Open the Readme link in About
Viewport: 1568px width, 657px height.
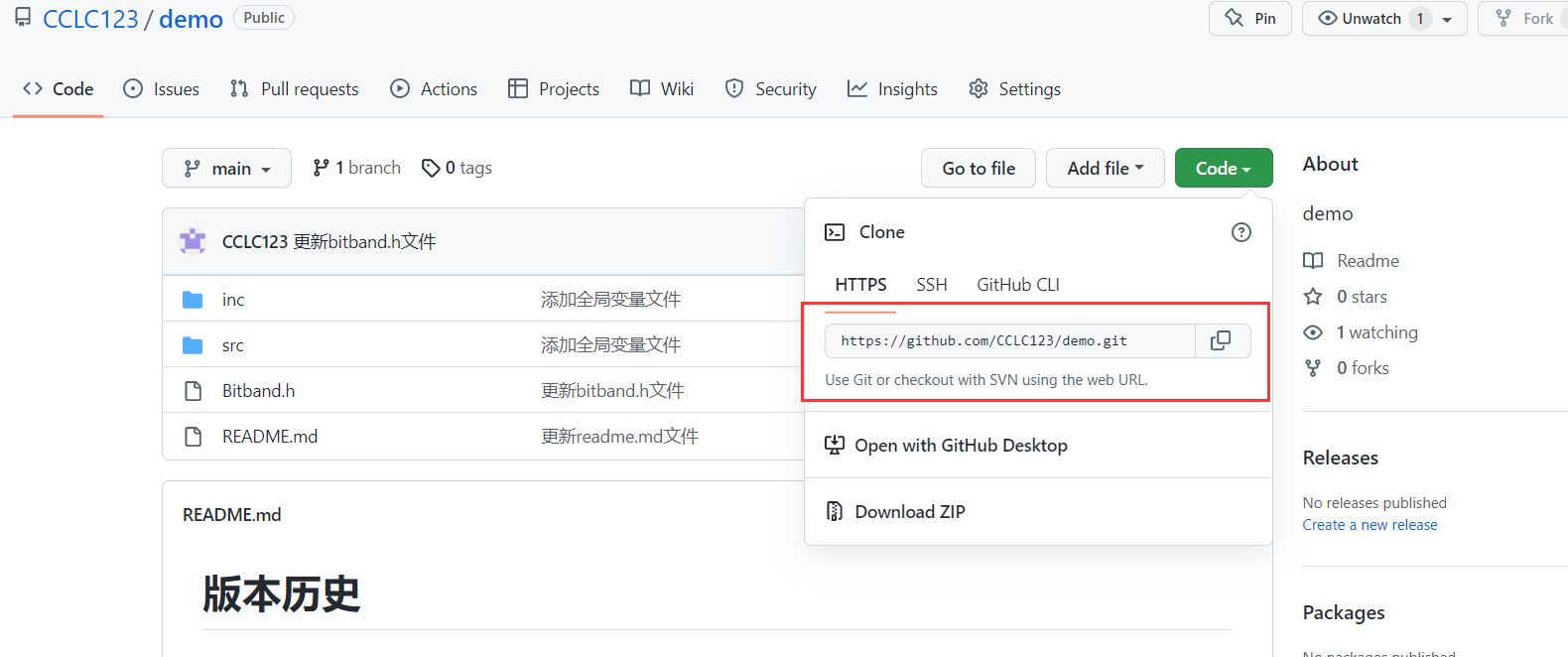click(x=1368, y=261)
